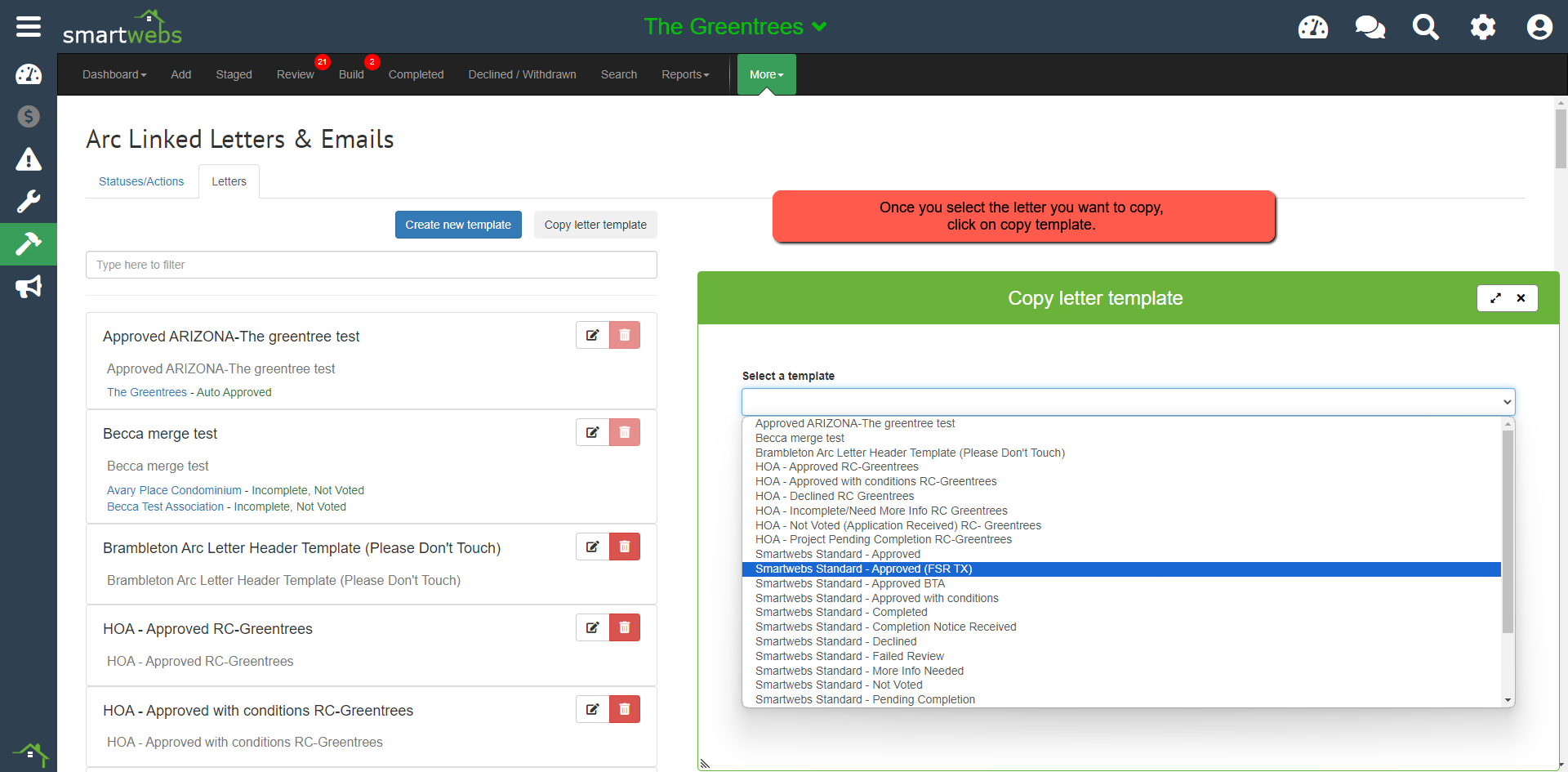Viewport: 1568px width, 772px height.
Task: Click the Select a template combo box
Action: click(x=1128, y=402)
